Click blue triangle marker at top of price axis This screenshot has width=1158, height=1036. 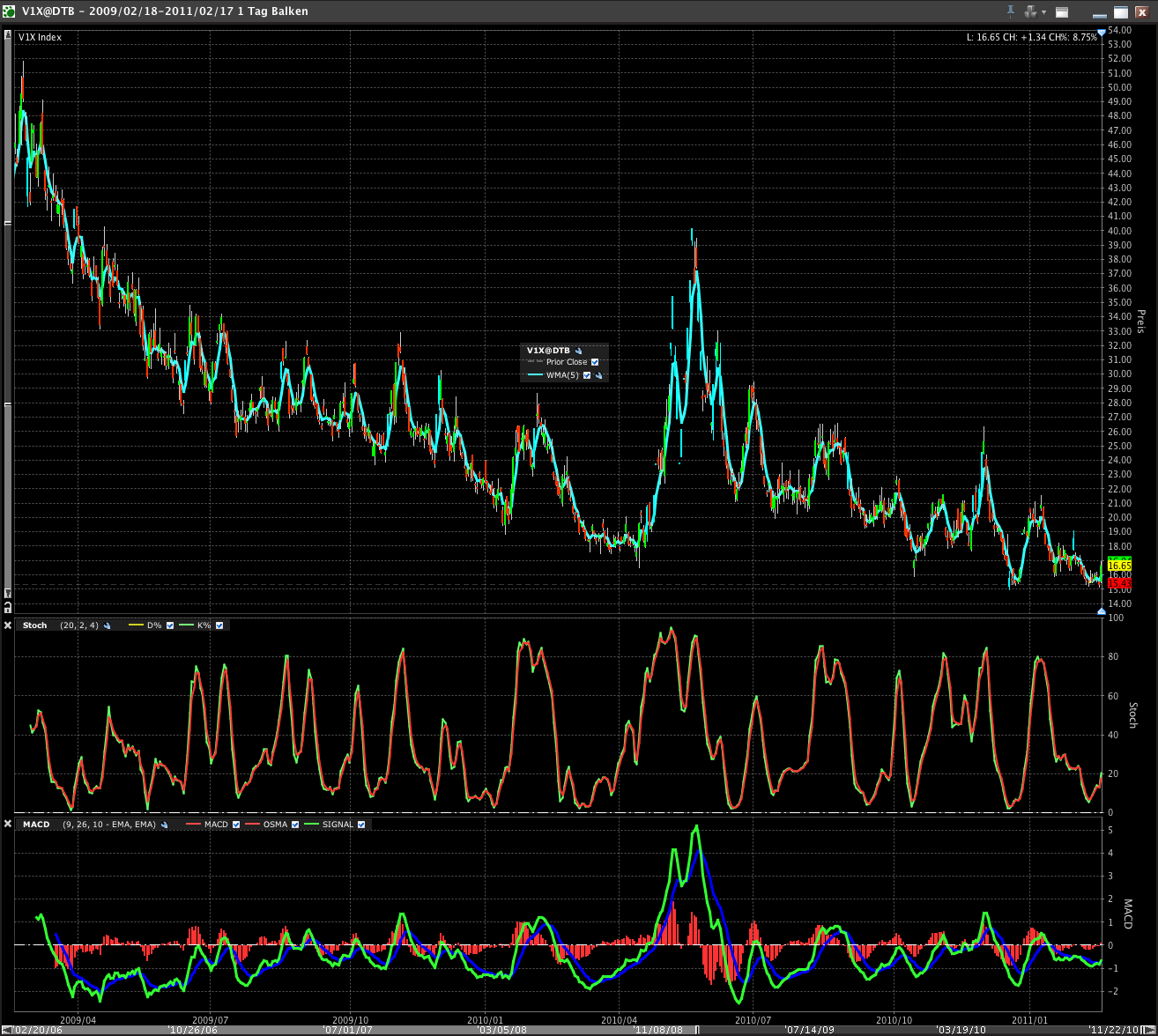point(1102,33)
